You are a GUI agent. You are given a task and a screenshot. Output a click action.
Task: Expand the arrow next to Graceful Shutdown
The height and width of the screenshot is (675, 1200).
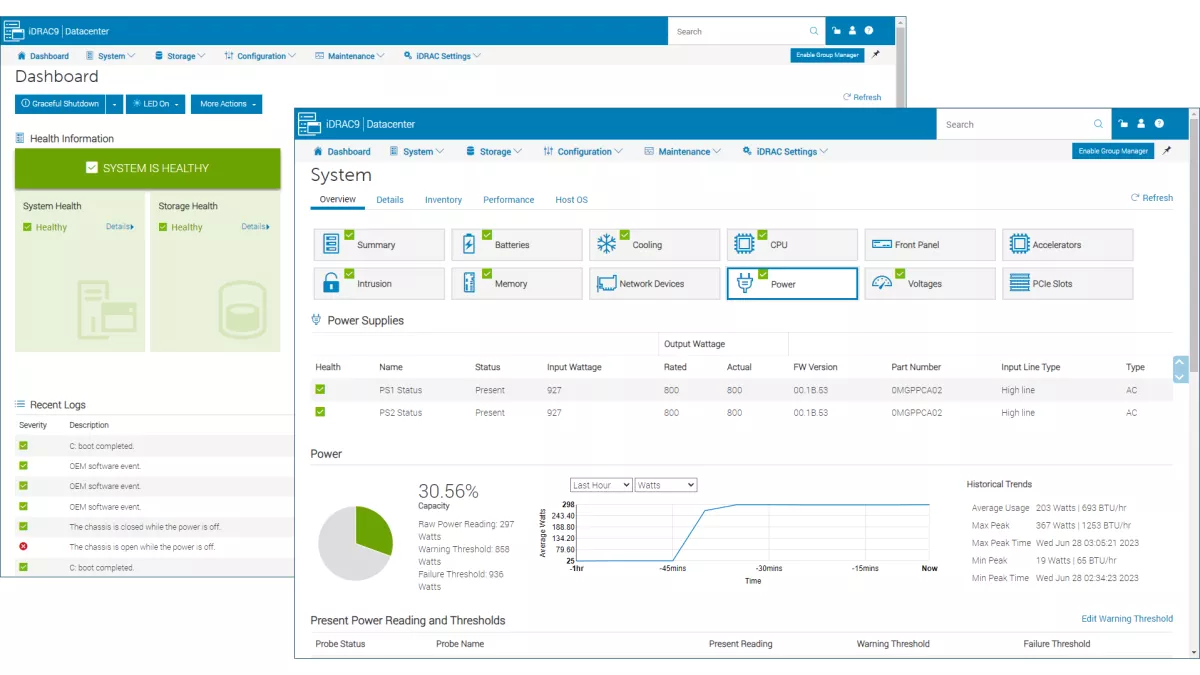click(114, 104)
